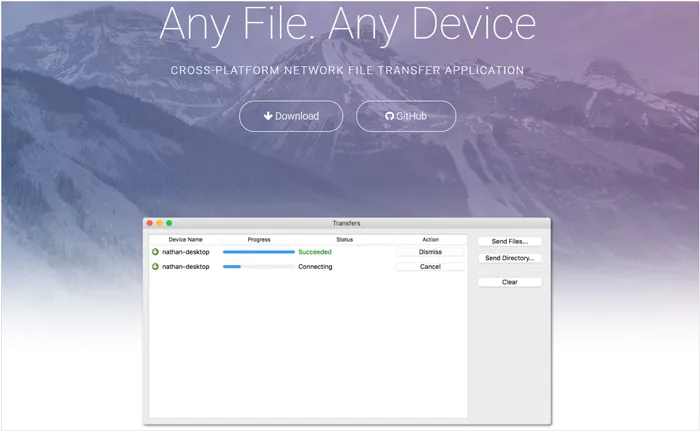
Task: Minimize Transfers window with yellow button
Action: point(159,223)
